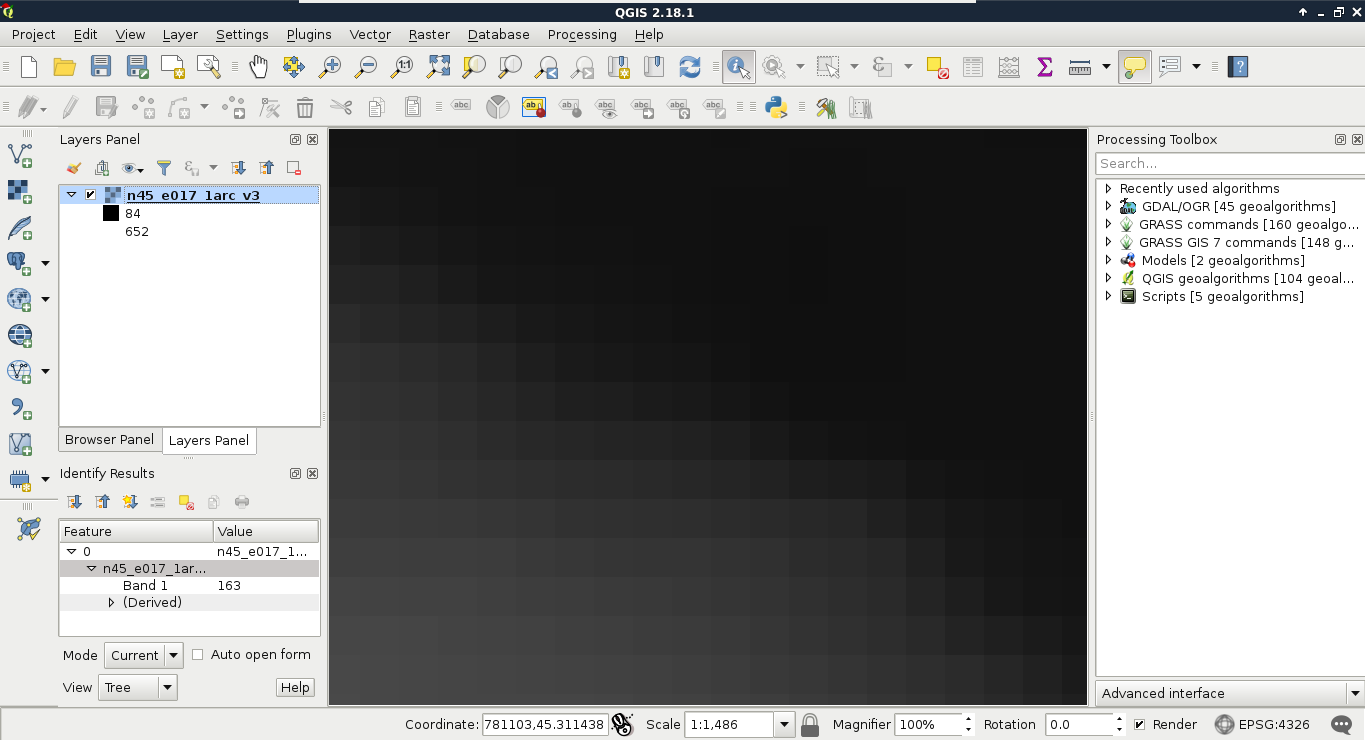The width and height of the screenshot is (1365, 740).
Task: Click the Zoom Full extent icon
Action: click(x=438, y=67)
